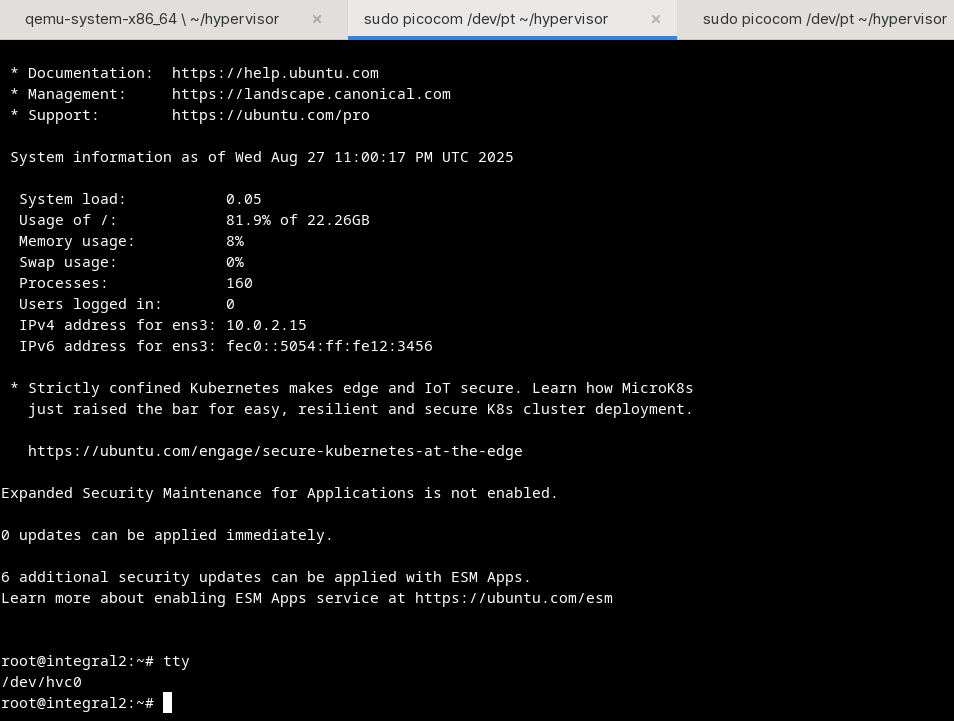
Task: Close the qemu-system-x86_64 tab
Action: (x=317, y=19)
